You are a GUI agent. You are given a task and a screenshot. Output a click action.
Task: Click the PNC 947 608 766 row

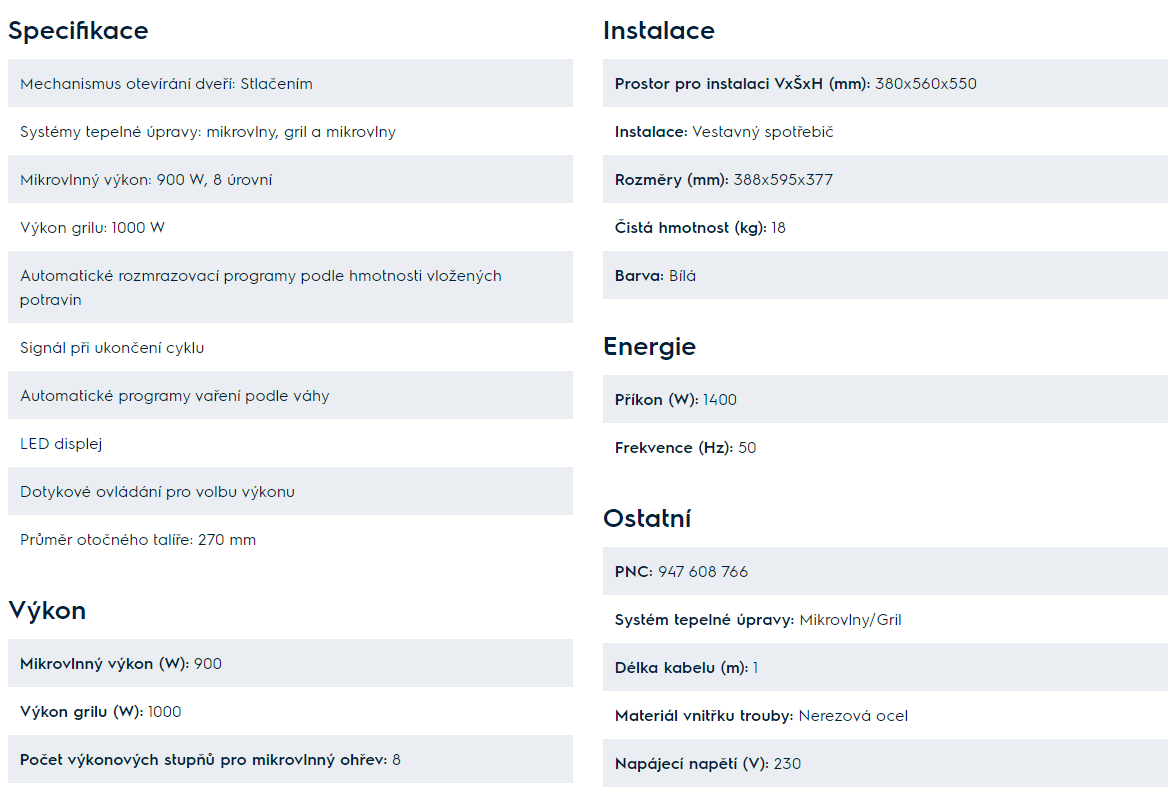pos(885,571)
